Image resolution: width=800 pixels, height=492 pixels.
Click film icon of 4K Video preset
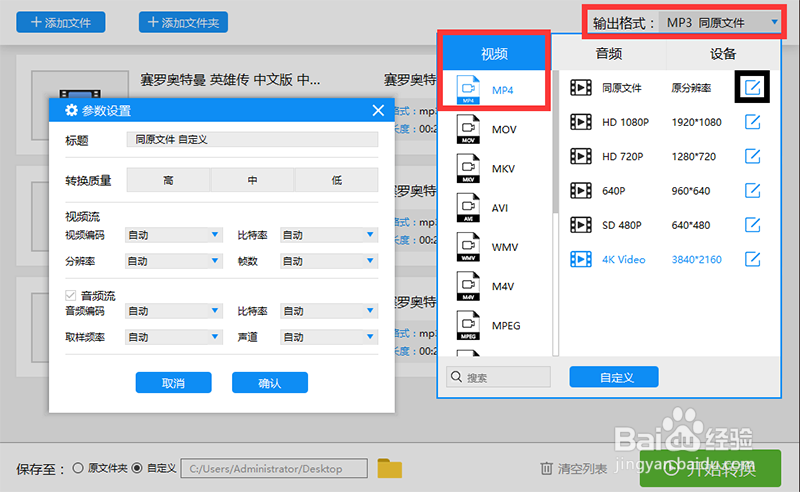pos(581,259)
